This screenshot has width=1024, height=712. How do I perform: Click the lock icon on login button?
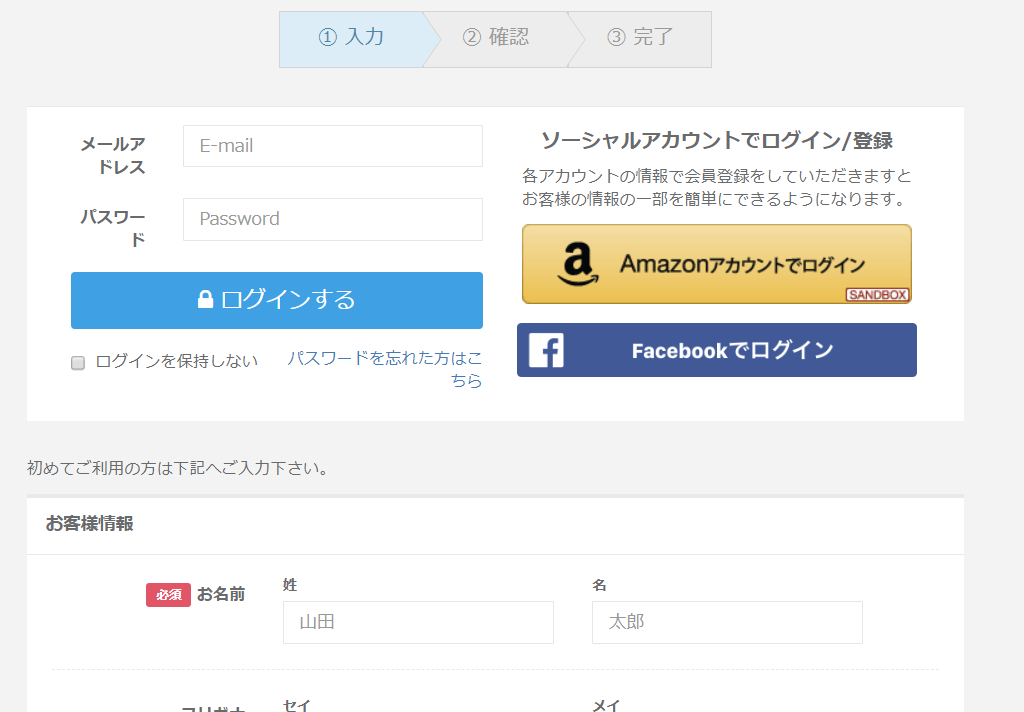pyautogui.click(x=206, y=299)
